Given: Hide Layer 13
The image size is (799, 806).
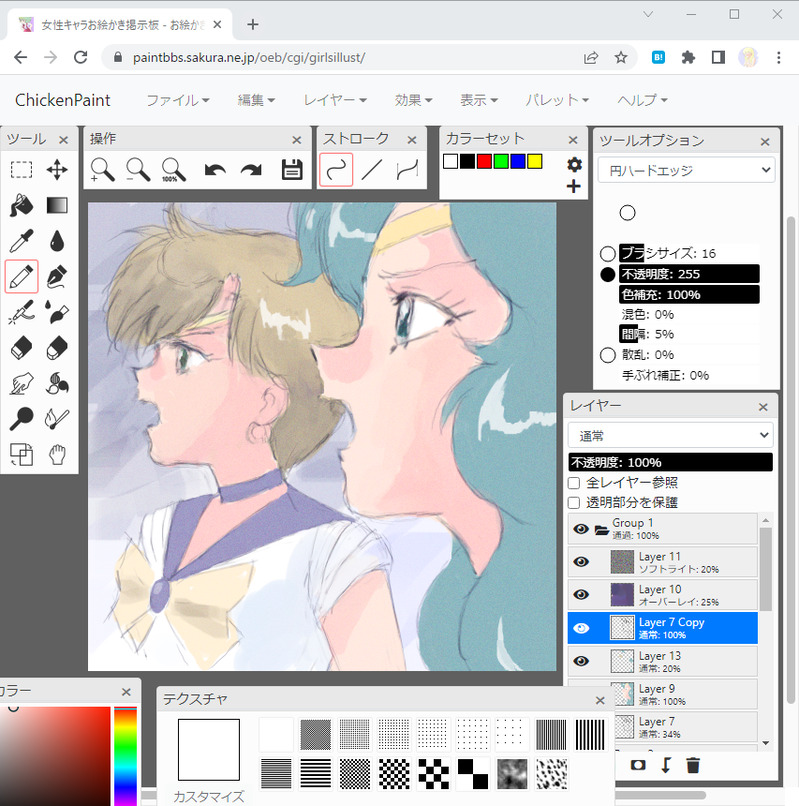Looking at the screenshot, I should point(581,661).
